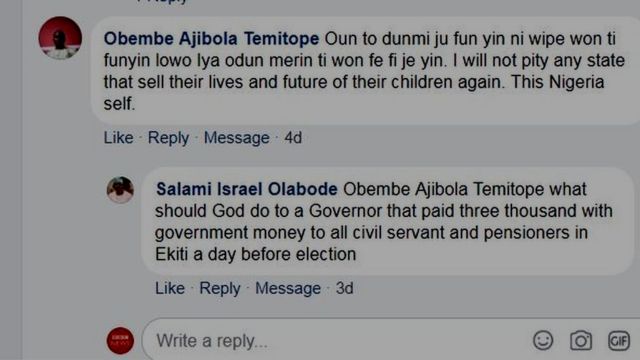Reply to Salami Israel Olabode's comment
Image resolution: width=640 pixels, height=360 pixels.
220,288
